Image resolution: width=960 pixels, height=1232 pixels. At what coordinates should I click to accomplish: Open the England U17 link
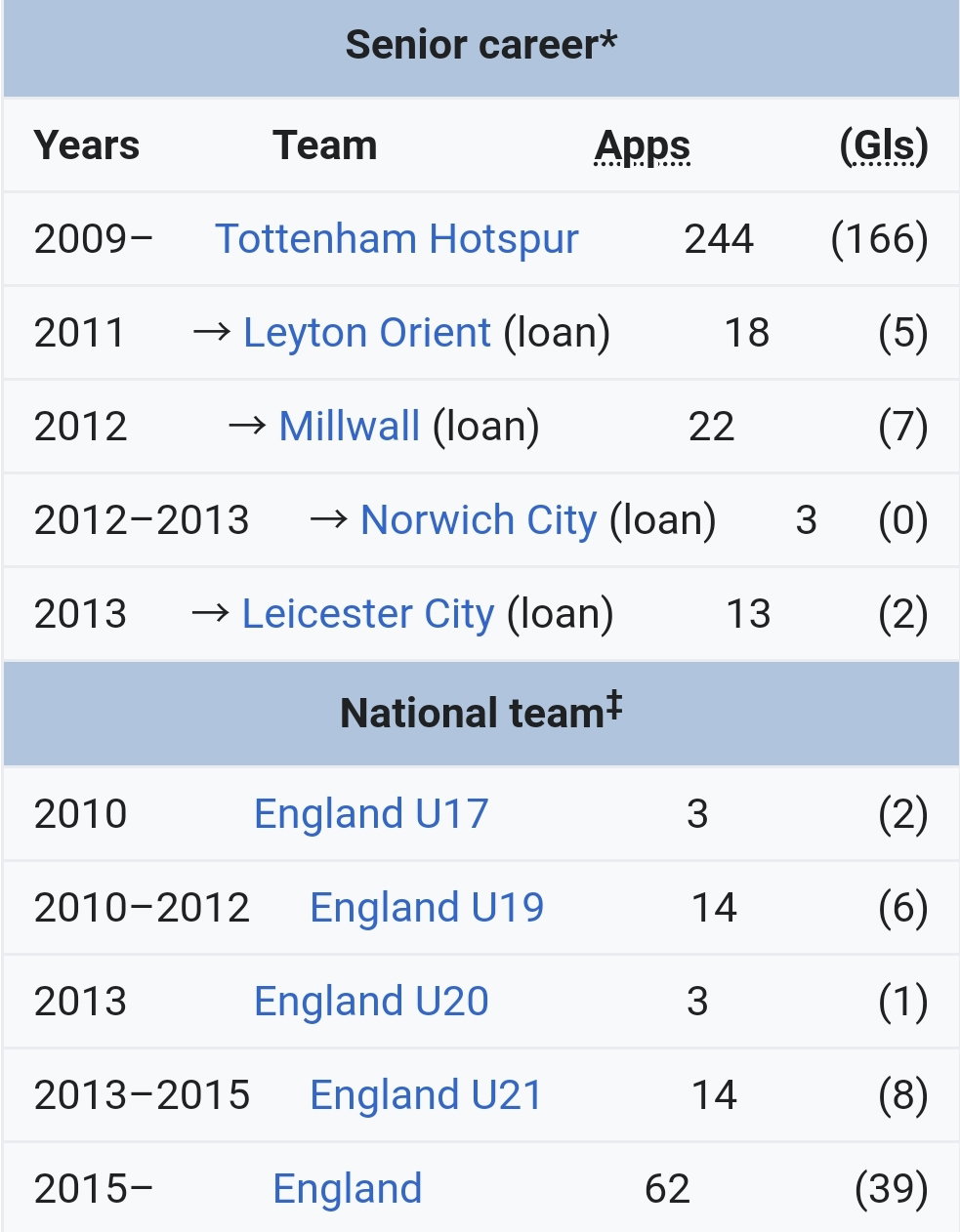371,813
